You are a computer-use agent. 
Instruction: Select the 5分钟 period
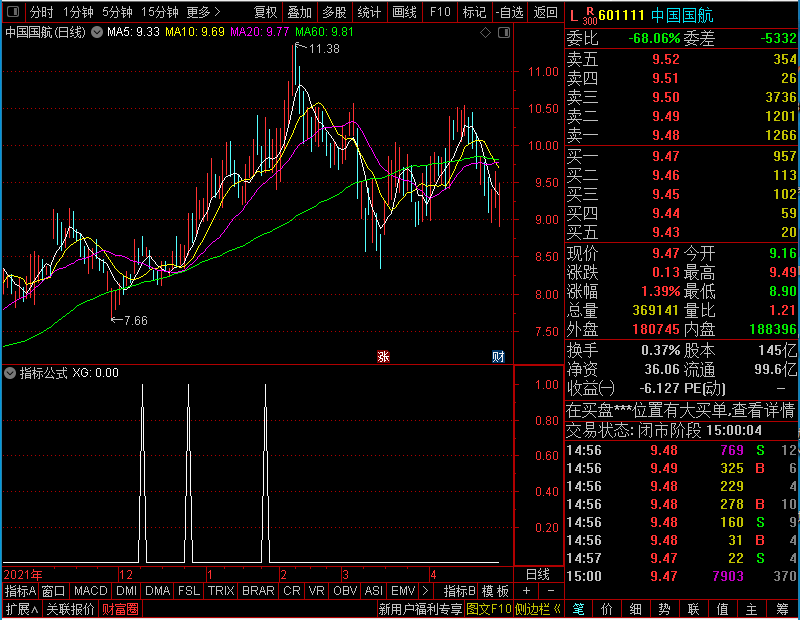pos(117,12)
